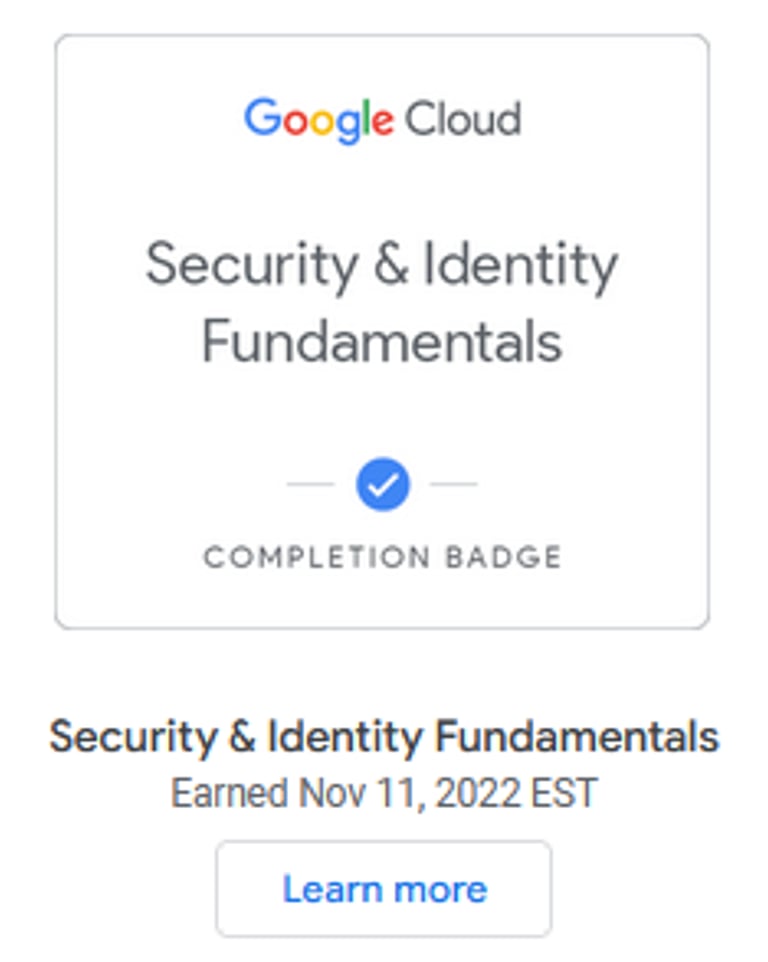768x962 pixels.
Task: Open the Security & Identity Fundamentals title link below badge
Action: pyautogui.click(x=384, y=738)
